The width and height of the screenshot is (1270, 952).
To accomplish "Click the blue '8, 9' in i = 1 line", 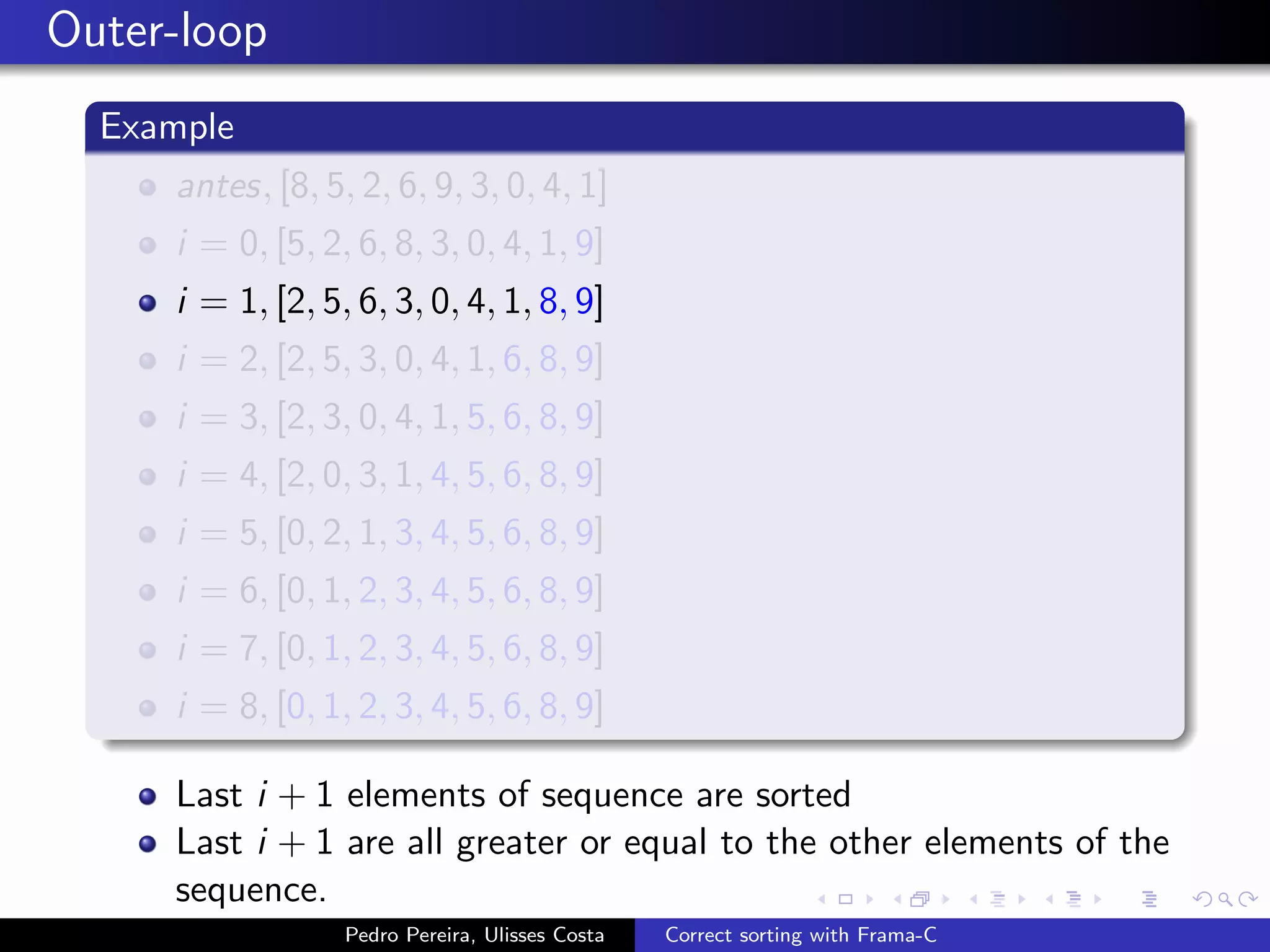I will click(x=566, y=302).
